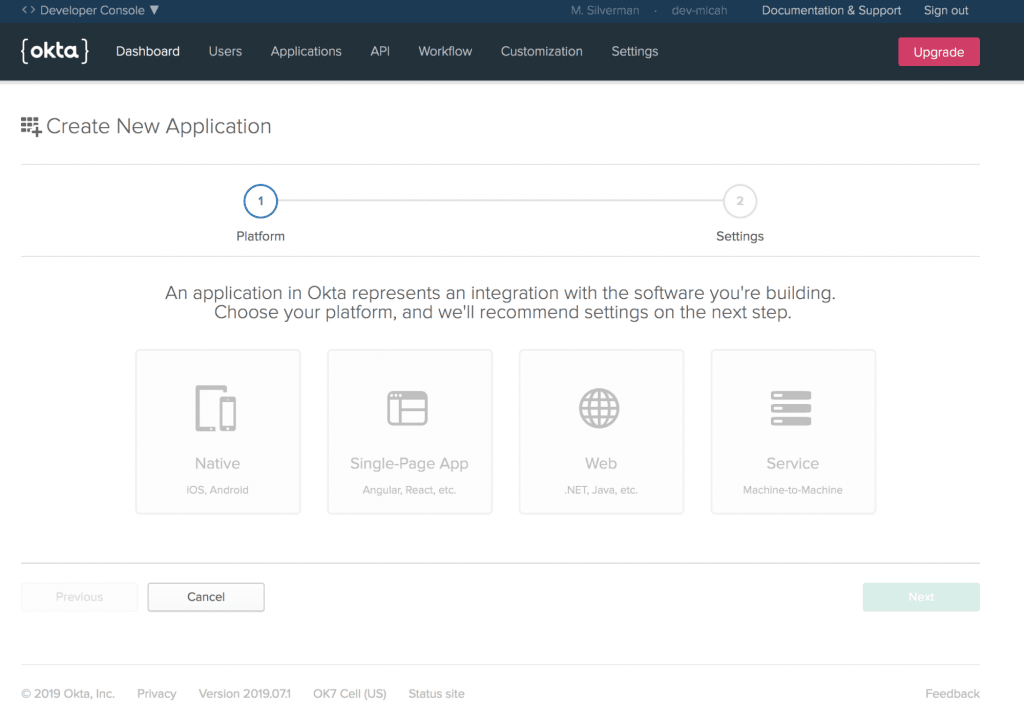Click the Create New Application grid icon
Viewport: 1024px width, 721px height.
[x=31, y=127]
